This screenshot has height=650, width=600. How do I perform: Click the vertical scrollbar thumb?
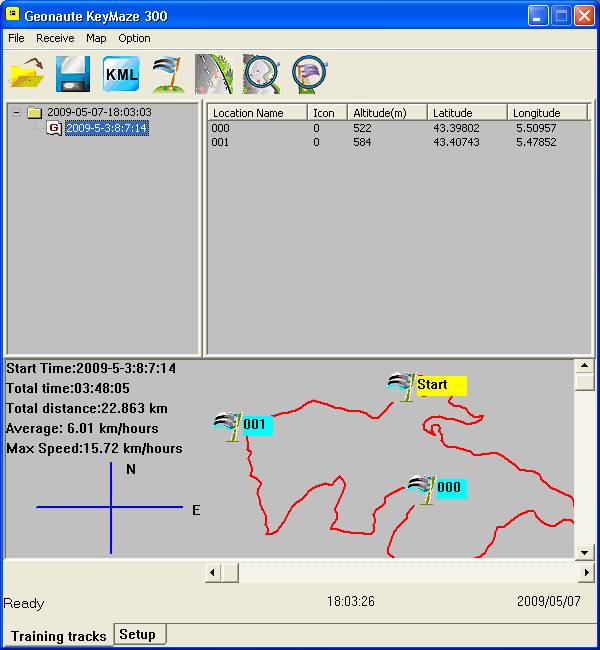584,382
